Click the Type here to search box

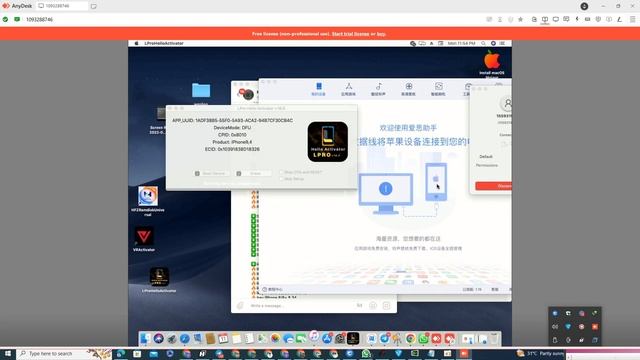(64, 353)
